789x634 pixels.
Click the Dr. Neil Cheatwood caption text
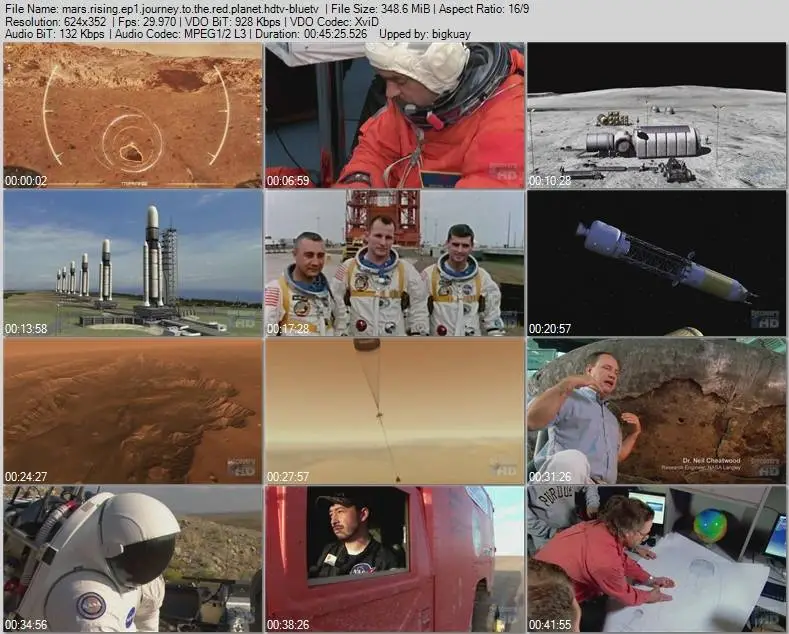click(712, 460)
